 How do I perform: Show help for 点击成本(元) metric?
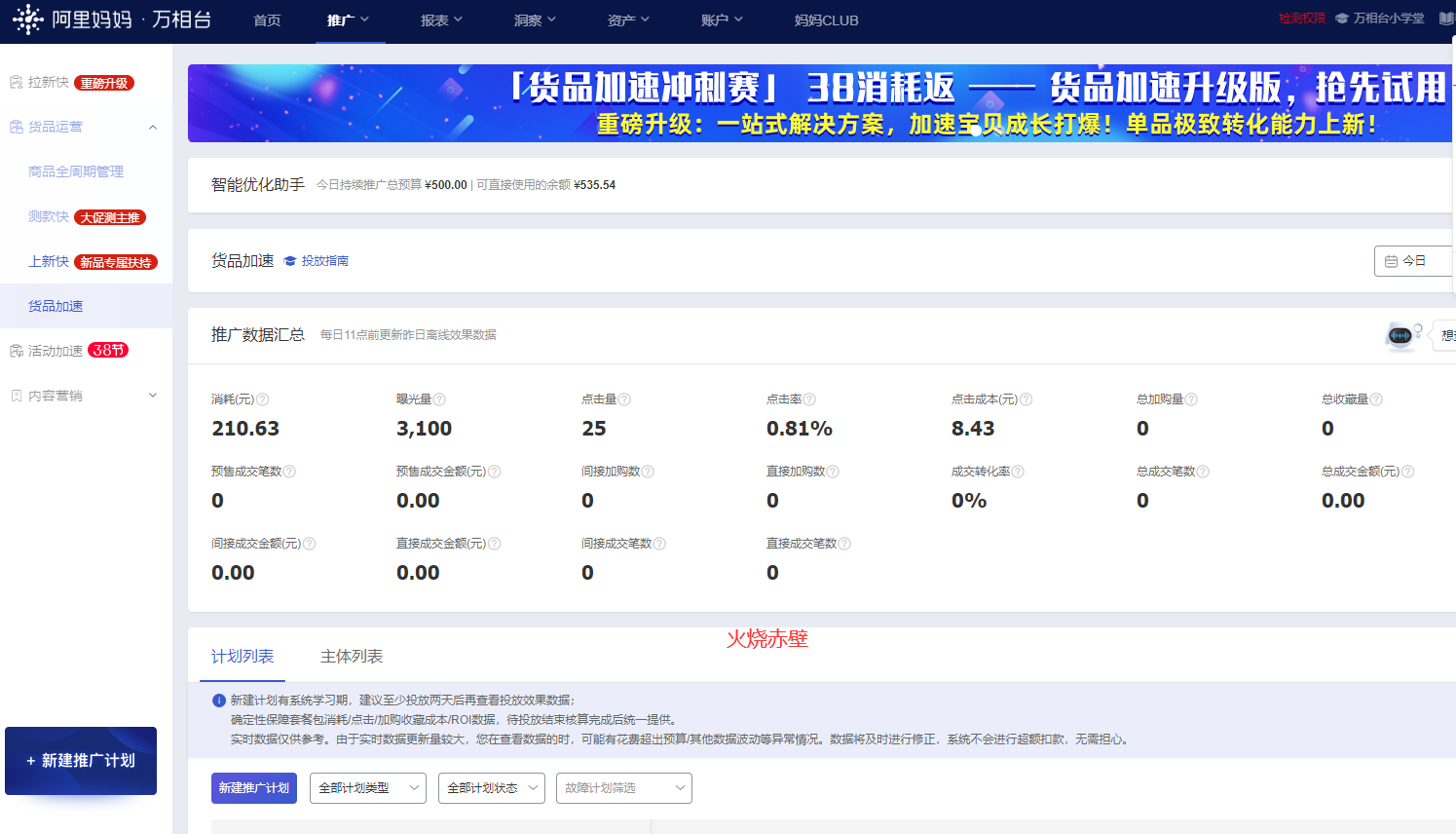pyautogui.click(x=1026, y=399)
